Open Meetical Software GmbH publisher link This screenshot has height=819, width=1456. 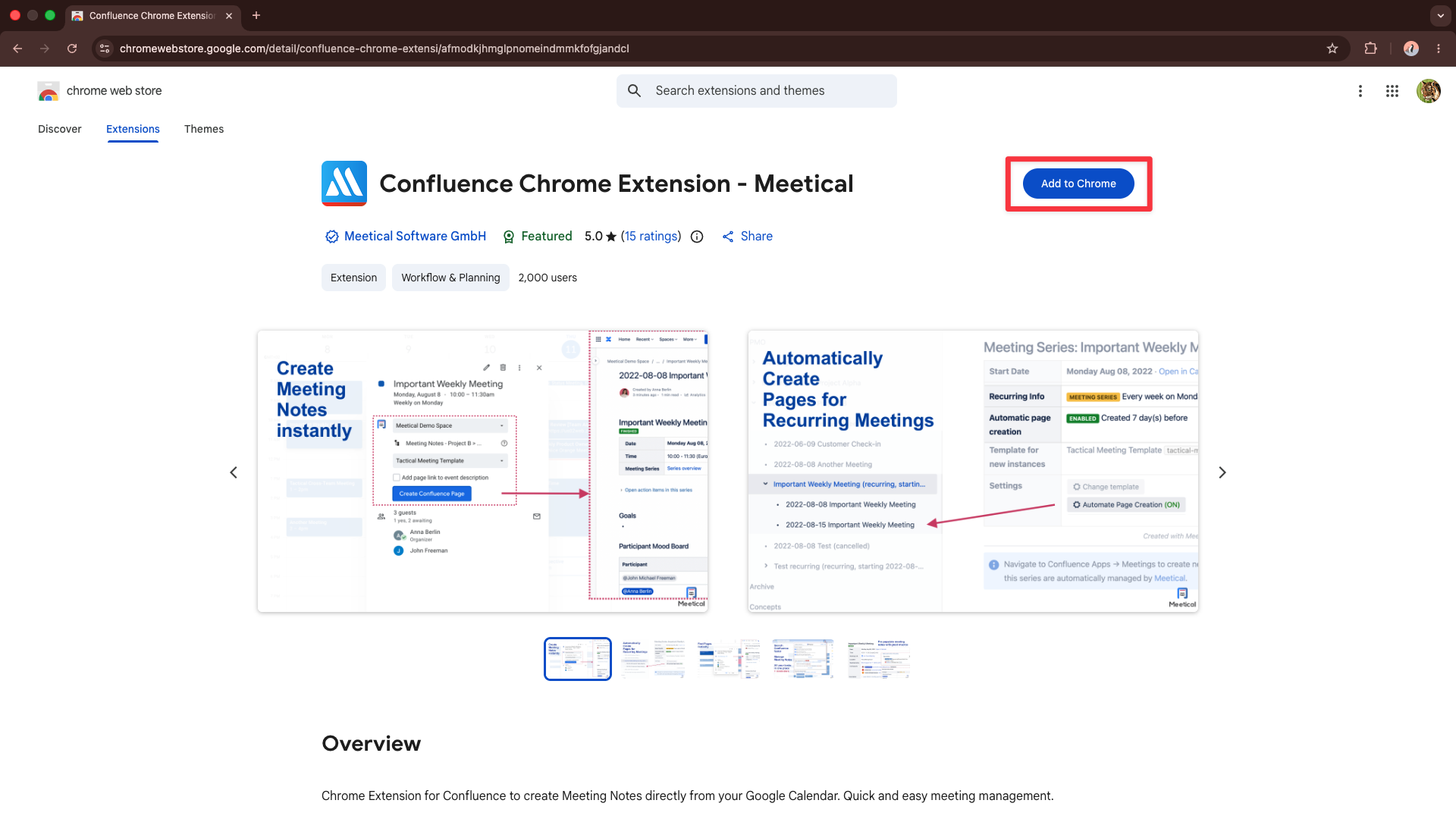click(415, 237)
